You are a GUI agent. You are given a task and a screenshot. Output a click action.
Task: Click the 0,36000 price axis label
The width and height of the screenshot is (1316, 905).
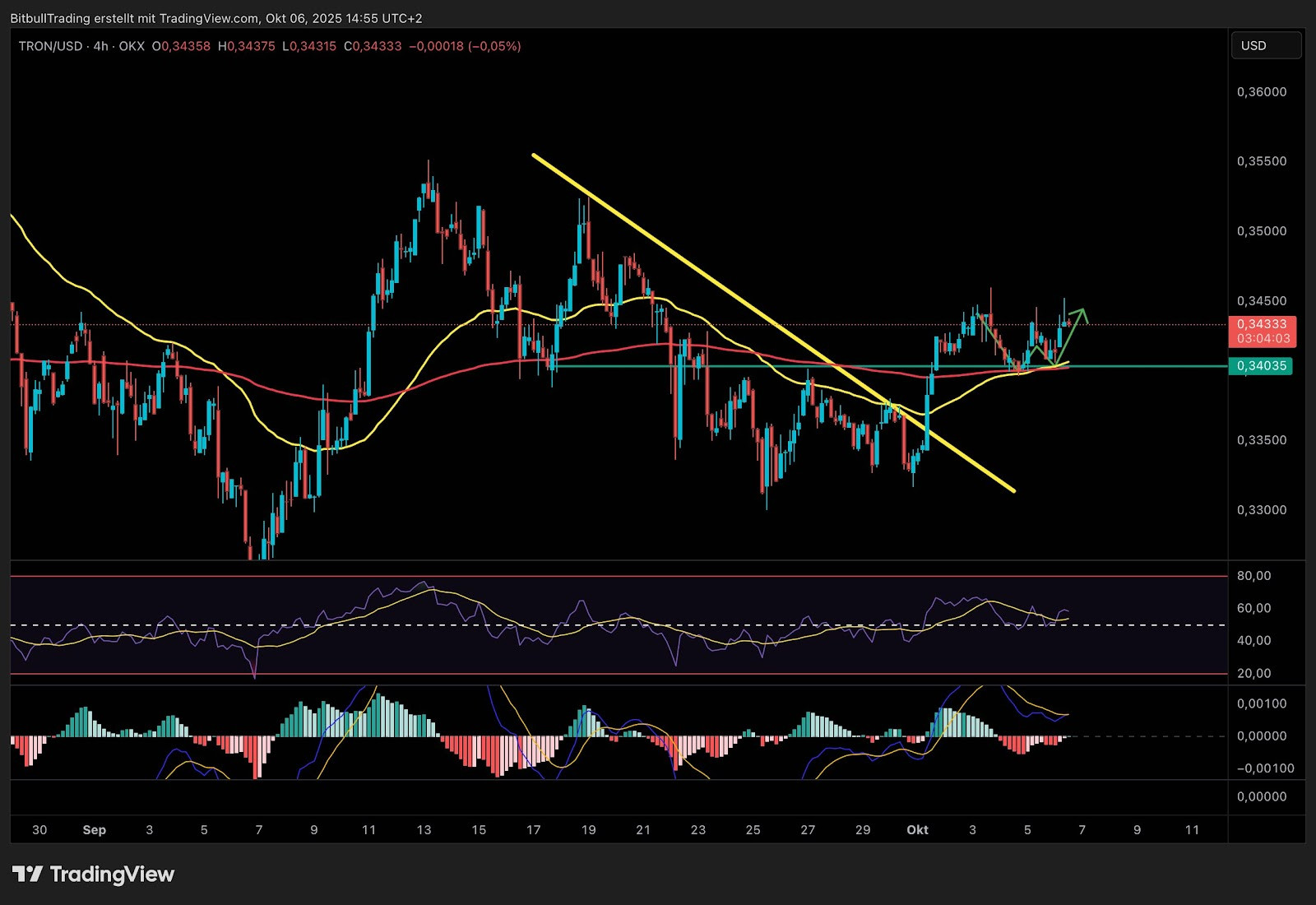click(1261, 92)
